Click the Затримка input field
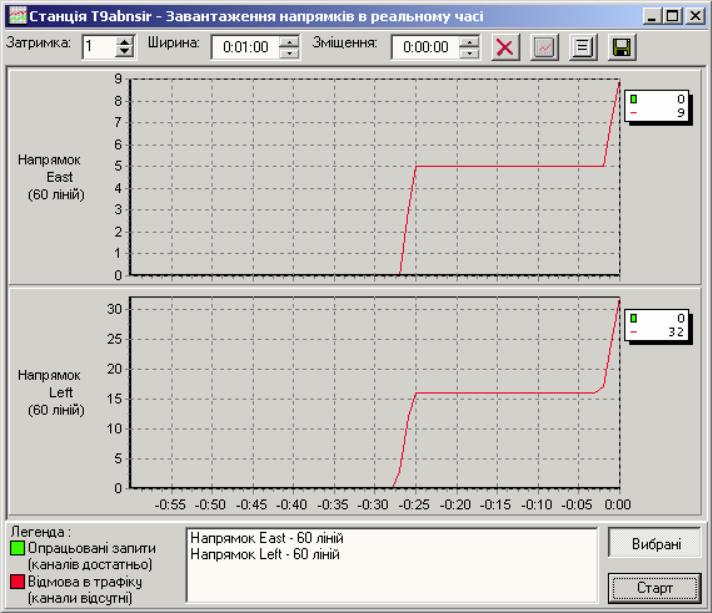The height and width of the screenshot is (613, 712). tap(99, 47)
